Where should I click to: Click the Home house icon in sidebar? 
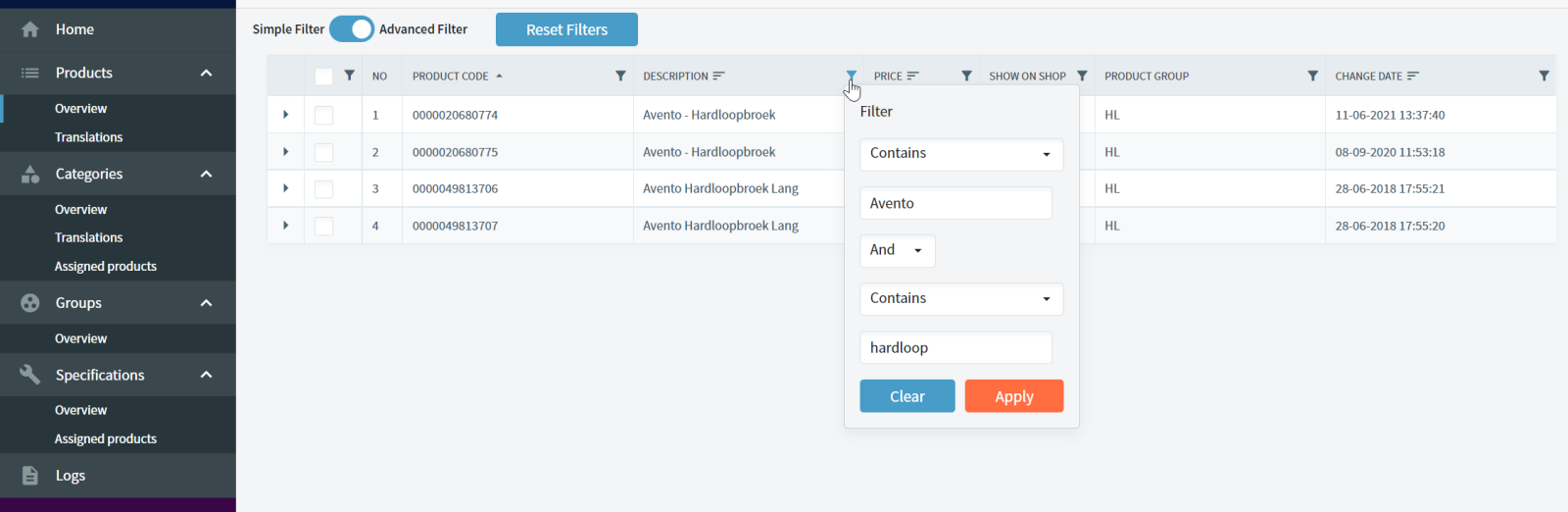(30, 29)
